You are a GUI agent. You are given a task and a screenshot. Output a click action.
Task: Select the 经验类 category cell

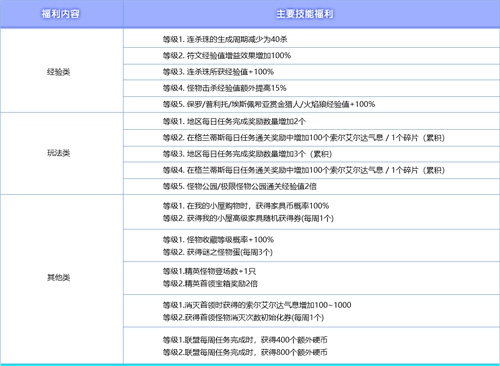tap(61, 71)
